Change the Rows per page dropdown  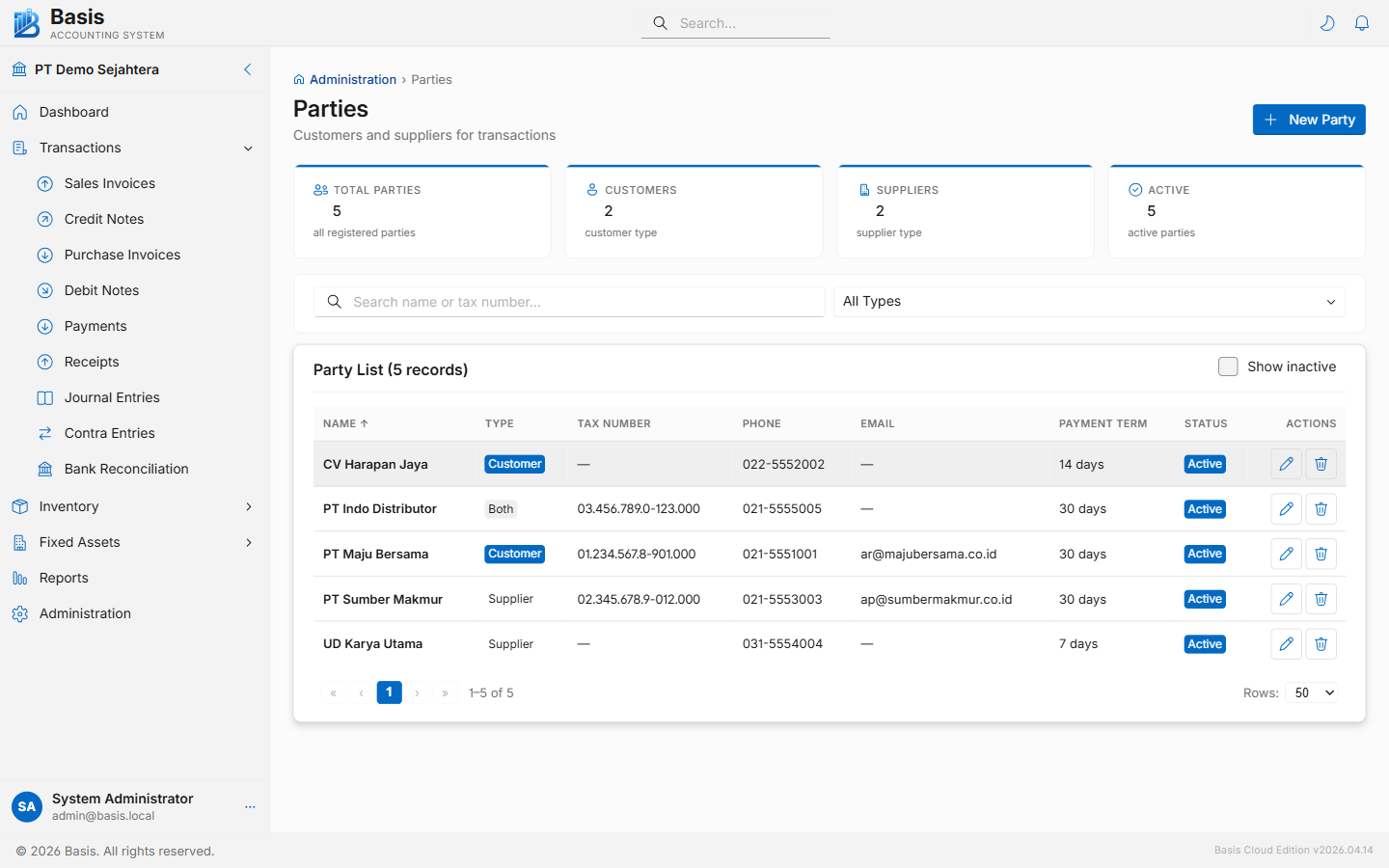1312,692
